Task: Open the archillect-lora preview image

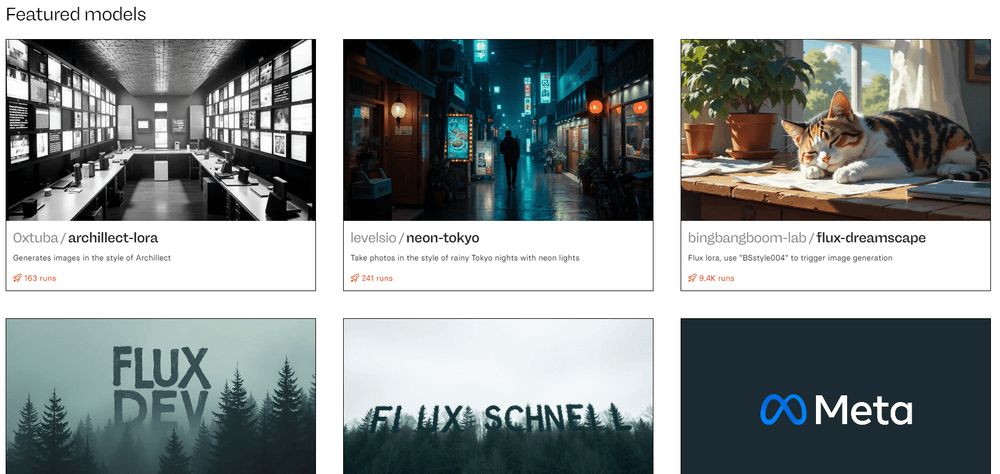Action: coord(161,130)
